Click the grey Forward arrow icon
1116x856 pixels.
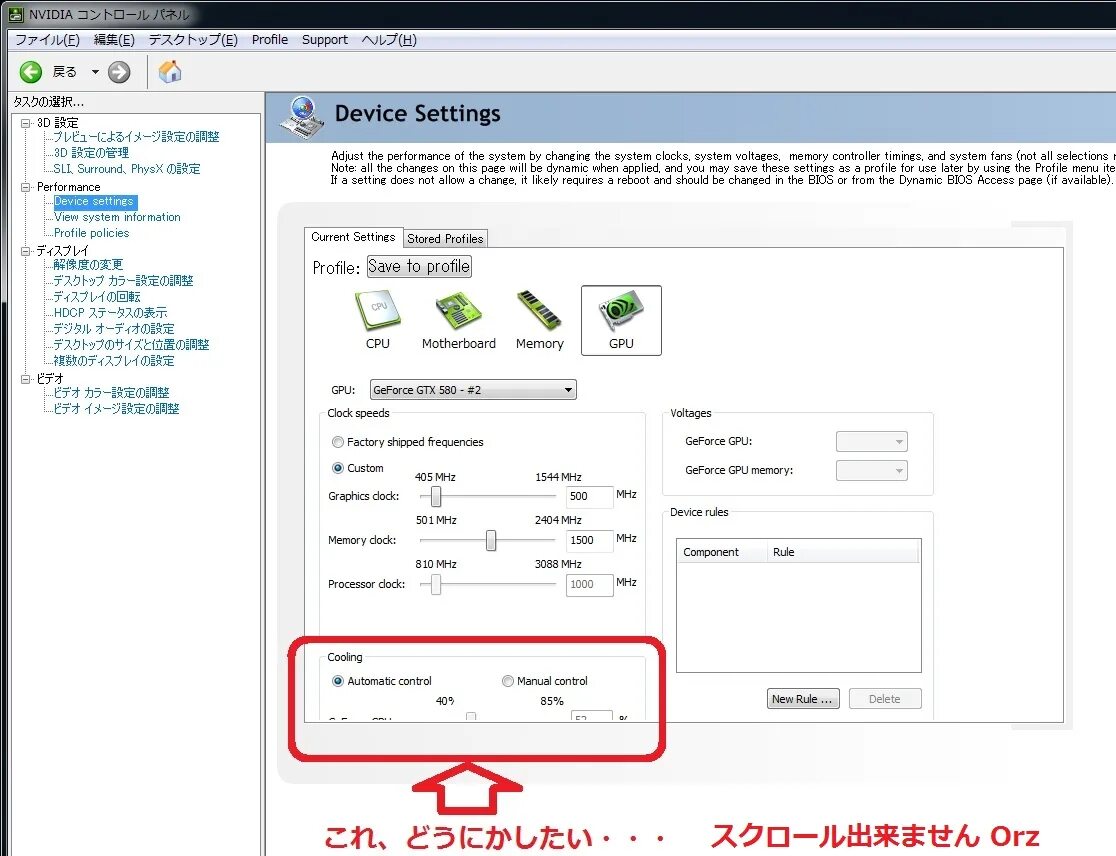[119, 72]
